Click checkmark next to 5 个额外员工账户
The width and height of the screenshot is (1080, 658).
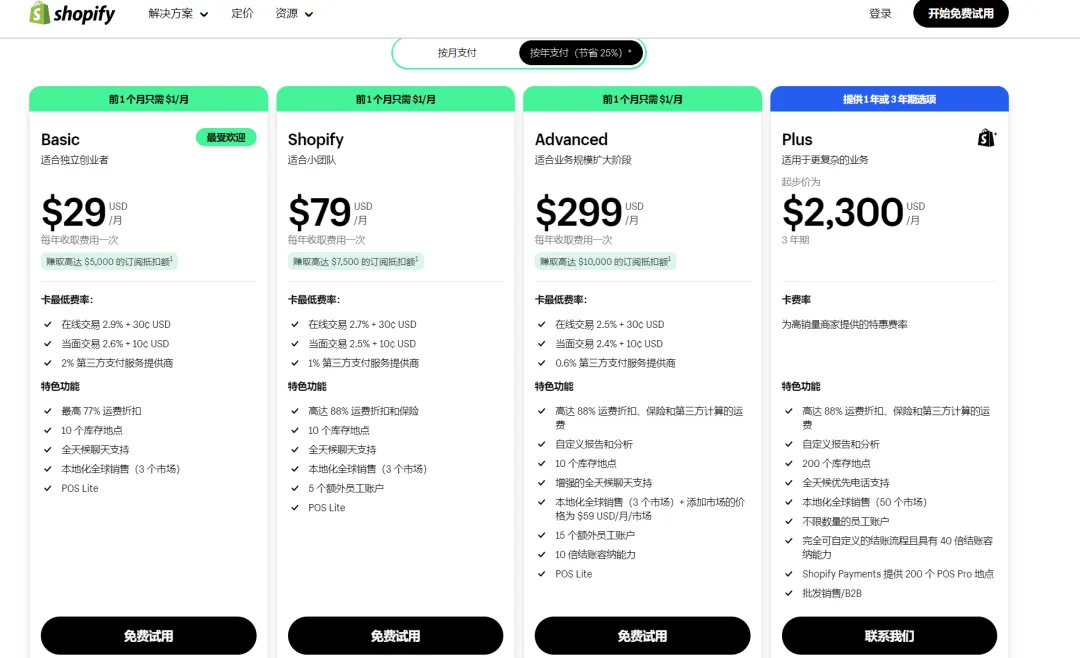(295, 488)
